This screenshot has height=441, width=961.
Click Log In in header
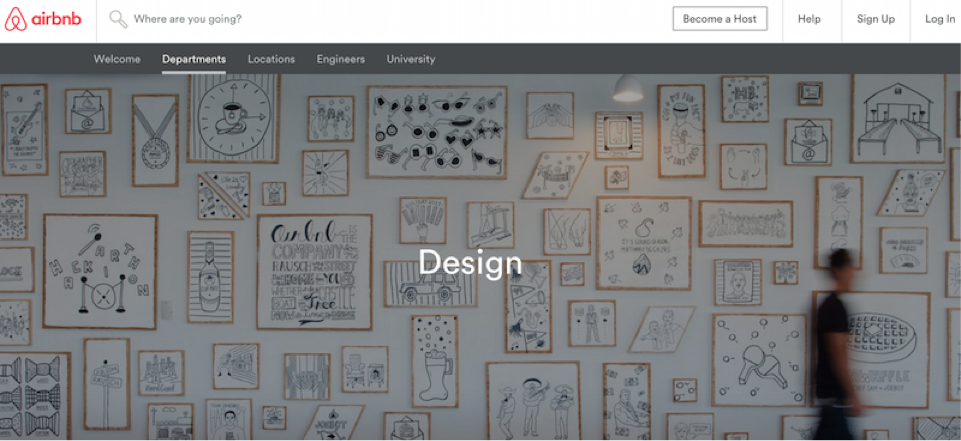click(940, 19)
